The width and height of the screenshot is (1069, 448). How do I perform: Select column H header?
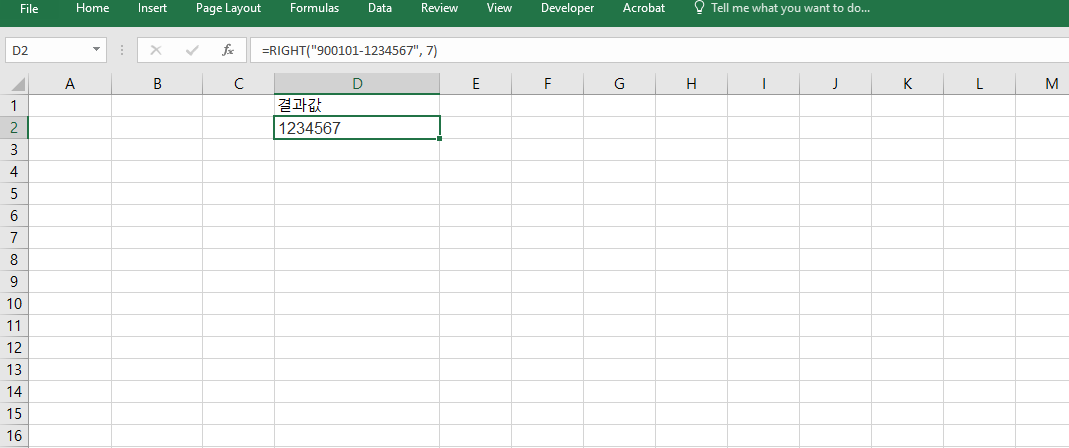(x=691, y=84)
